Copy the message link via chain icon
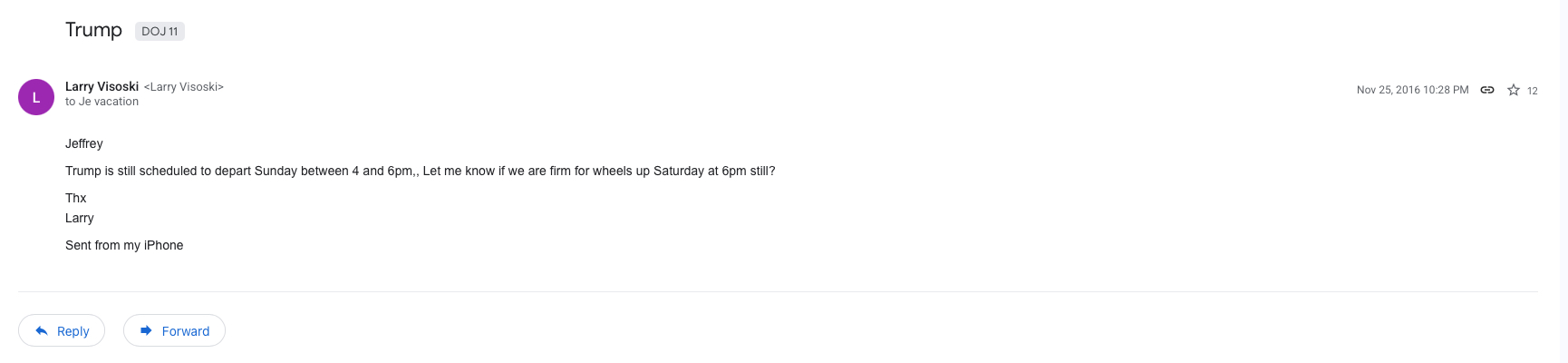Image resolution: width=1568 pixels, height=363 pixels. click(x=1487, y=90)
